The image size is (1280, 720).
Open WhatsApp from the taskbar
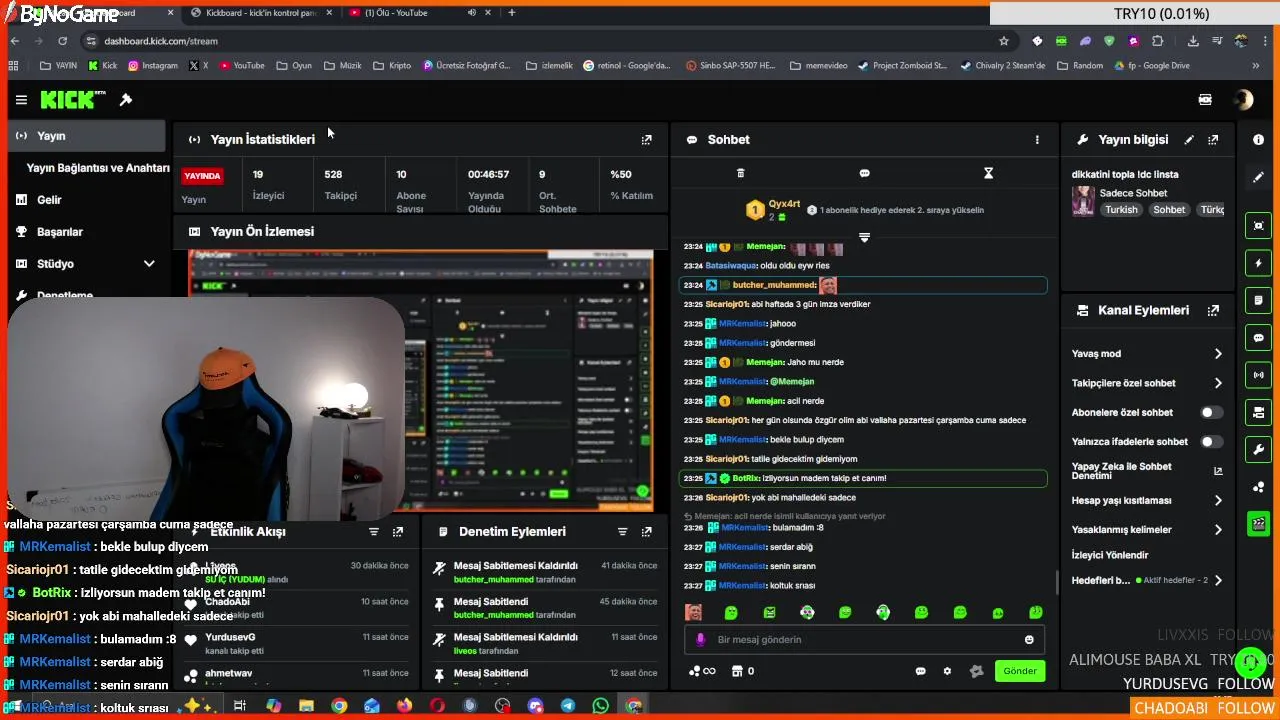[600, 706]
